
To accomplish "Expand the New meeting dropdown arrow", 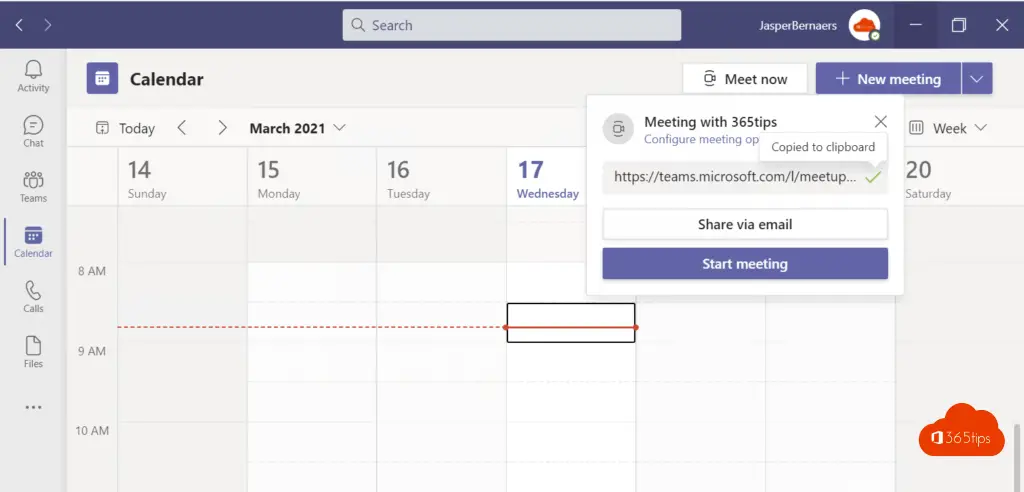I will 977,79.
